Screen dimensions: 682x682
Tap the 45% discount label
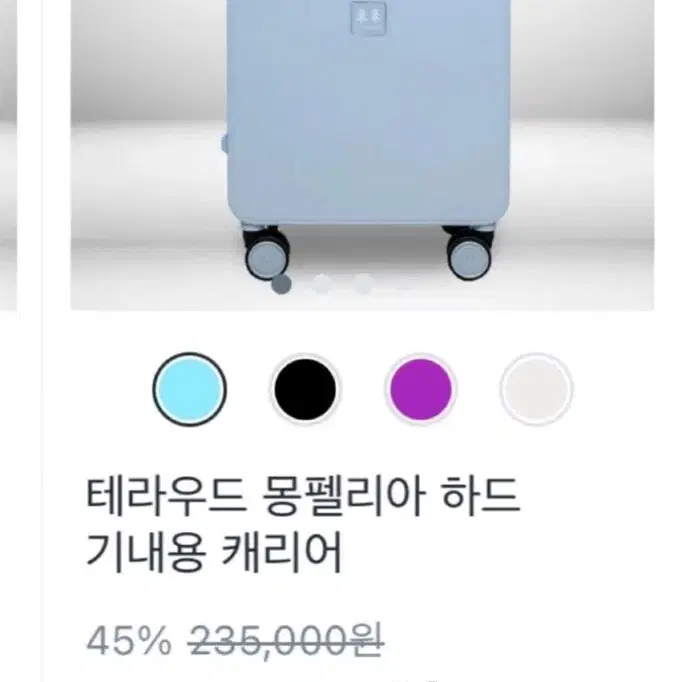[x=129, y=641]
